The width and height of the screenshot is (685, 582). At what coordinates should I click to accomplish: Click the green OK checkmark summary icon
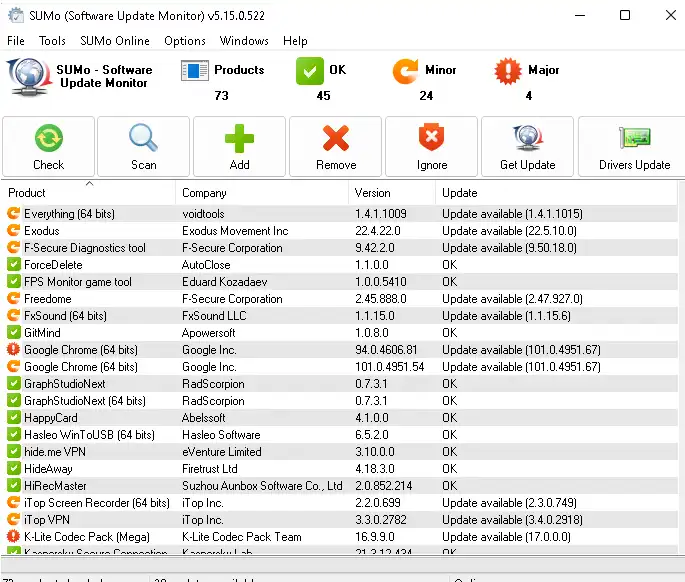click(x=310, y=71)
